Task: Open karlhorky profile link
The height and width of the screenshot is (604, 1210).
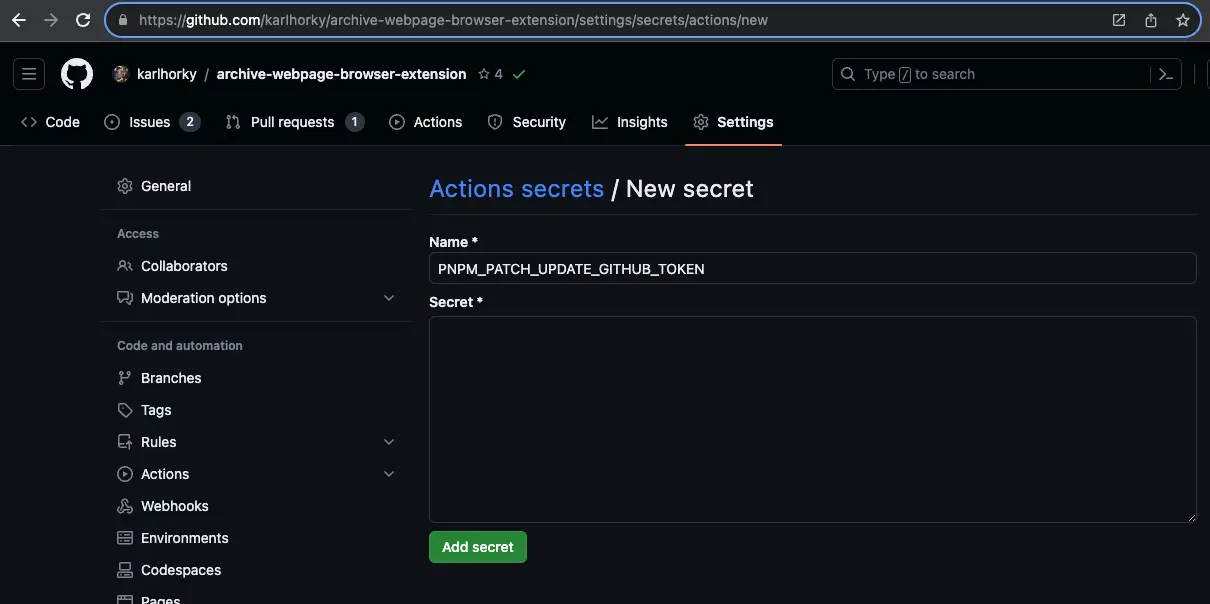Action: 166,74
